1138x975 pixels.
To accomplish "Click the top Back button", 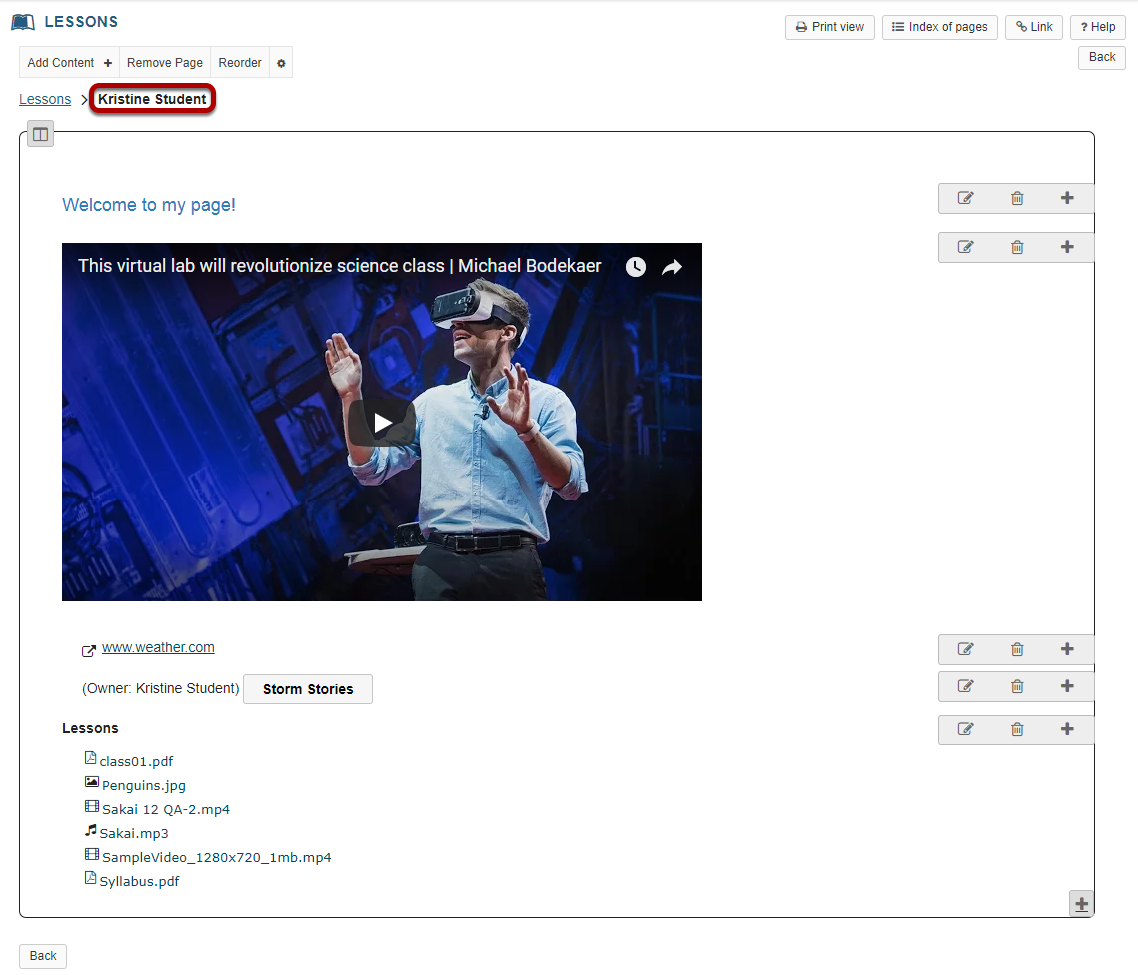I will tap(1102, 57).
